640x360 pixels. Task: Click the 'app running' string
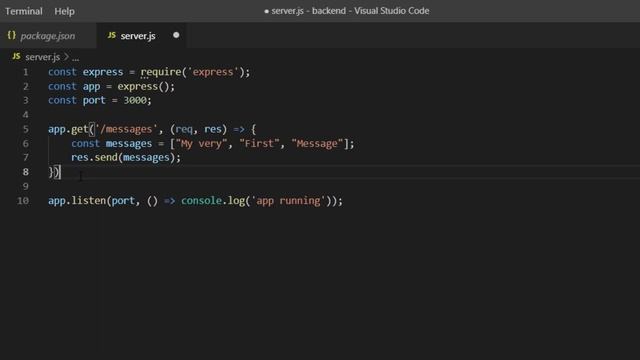288,201
